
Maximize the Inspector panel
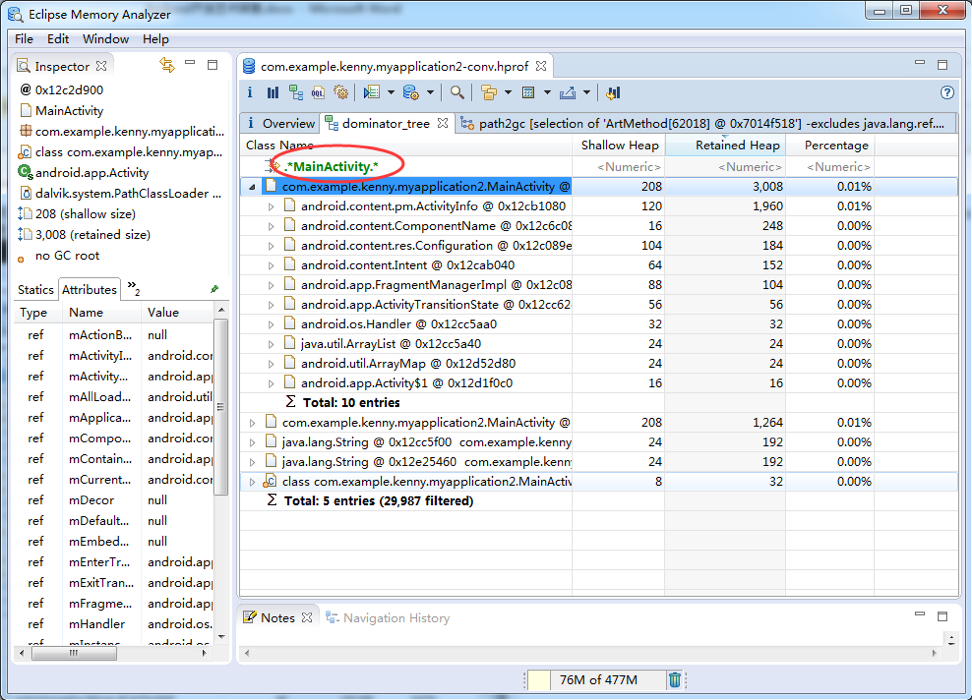tap(213, 64)
